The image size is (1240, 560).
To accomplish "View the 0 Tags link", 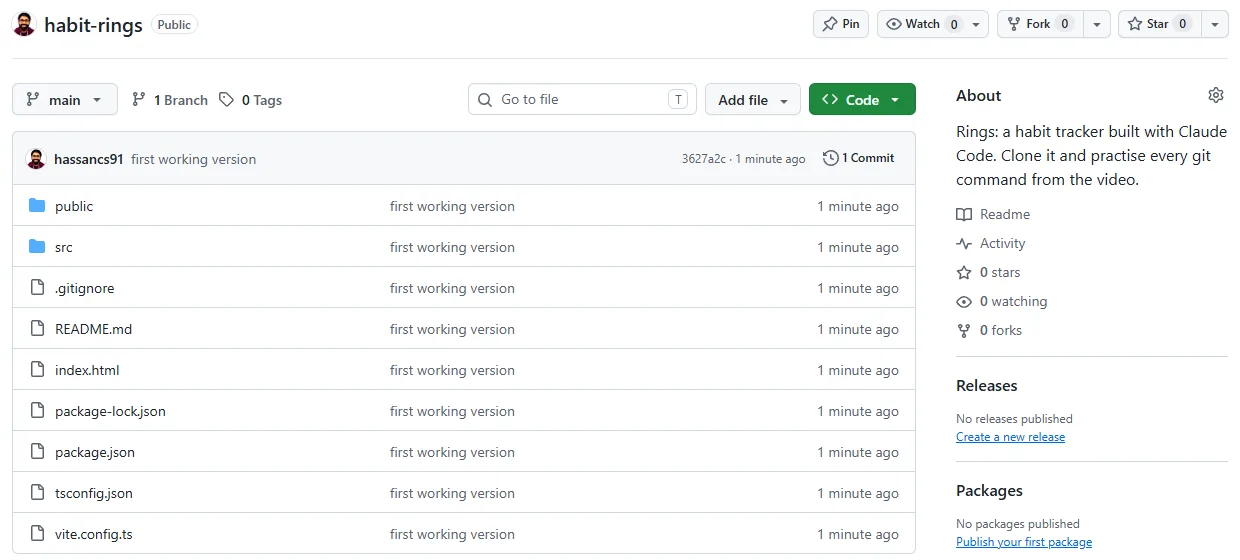I will tap(251, 100).
